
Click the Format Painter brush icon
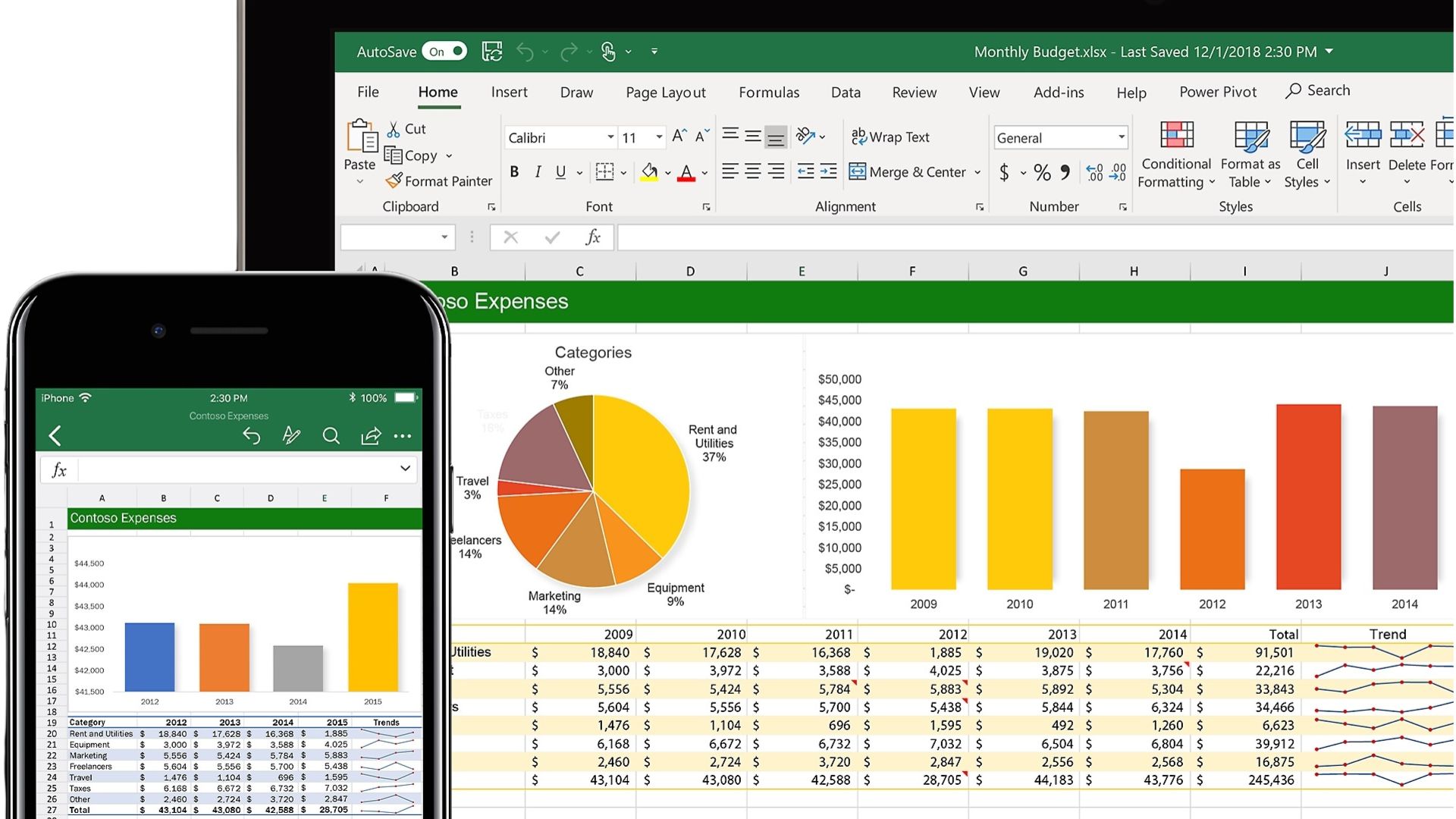[x=394, y=181]
